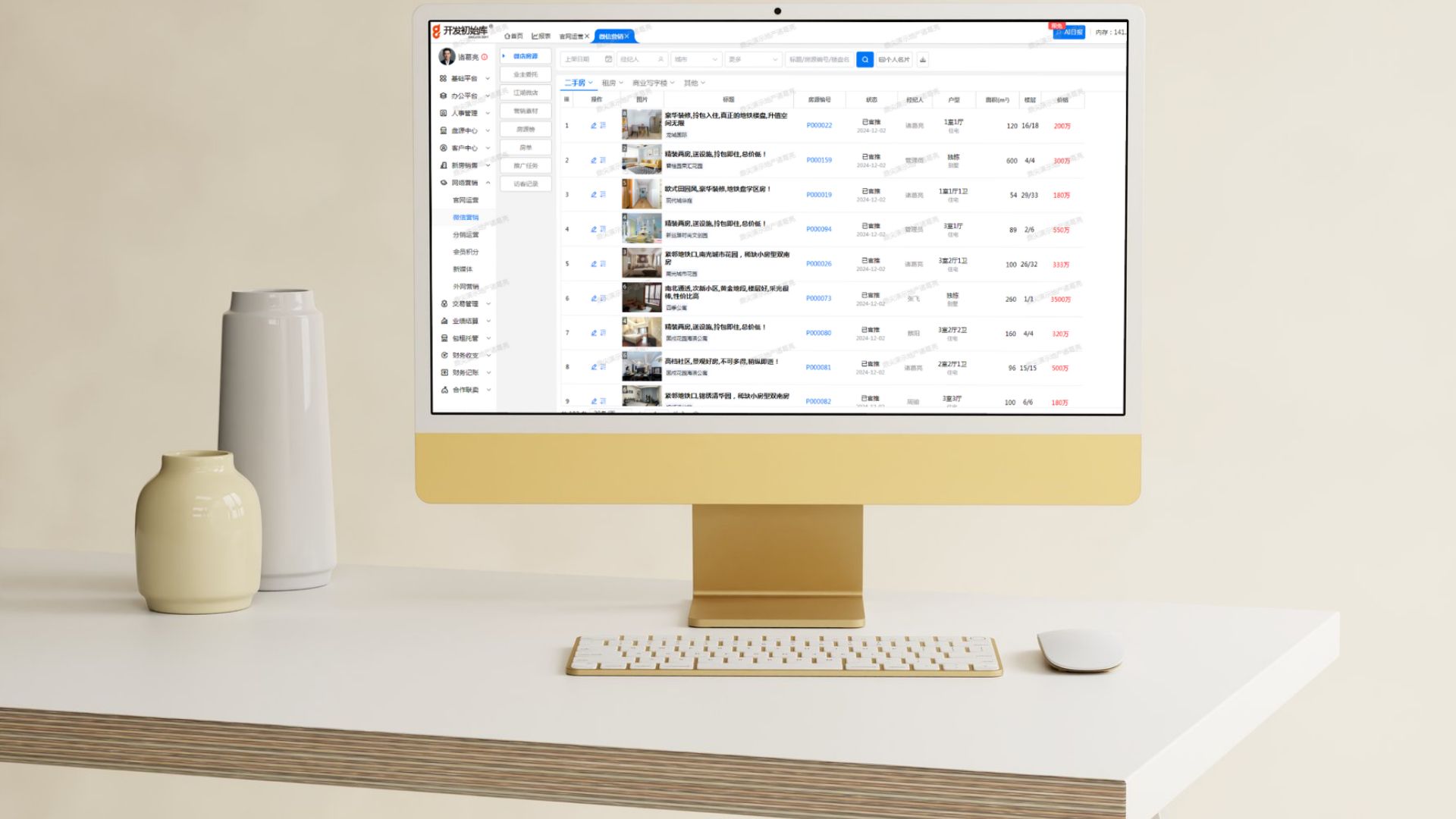Viewport: 1456px width, 819px height.
Task: Open the 城市 dropdown
Action: click(x=695, y=59)
